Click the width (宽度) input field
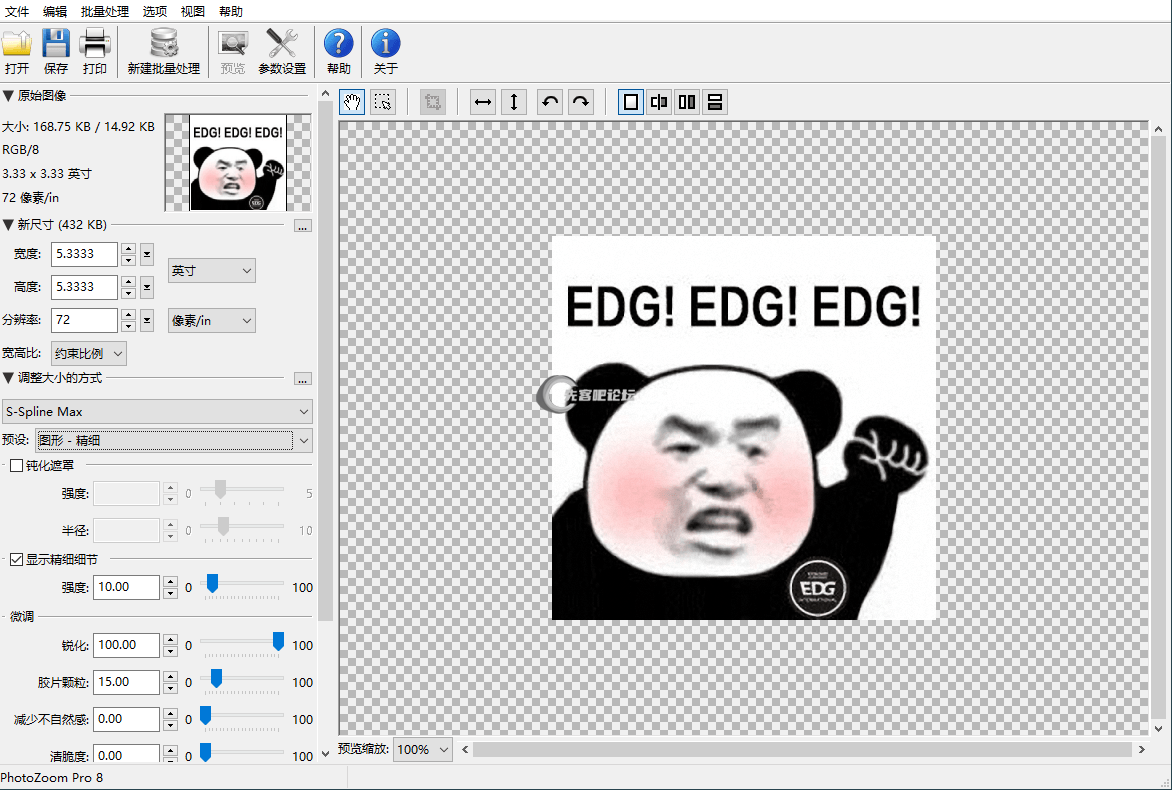 [84, 254]
